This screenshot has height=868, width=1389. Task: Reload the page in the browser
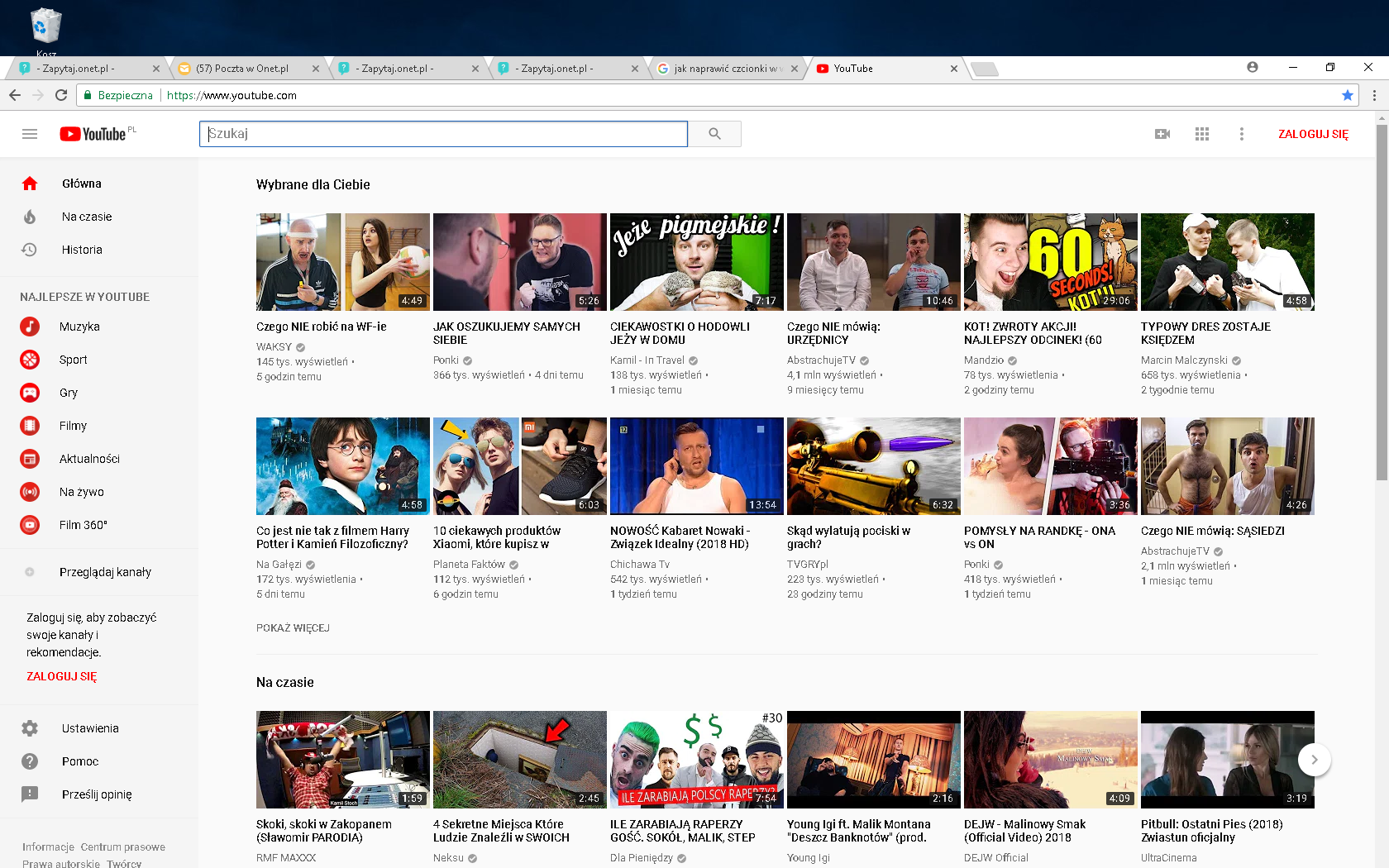61,95
